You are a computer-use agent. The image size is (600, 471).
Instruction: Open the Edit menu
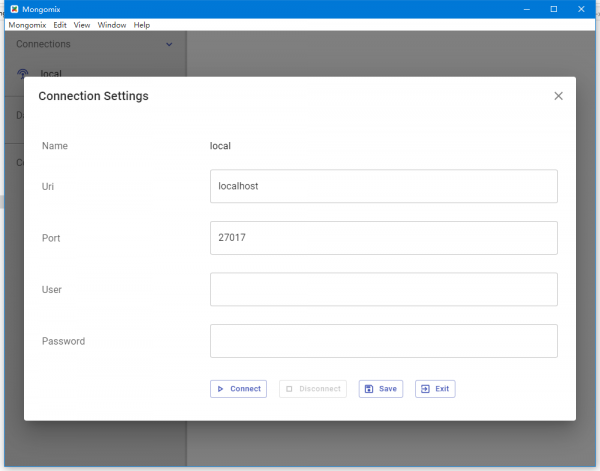click(60, 25)
